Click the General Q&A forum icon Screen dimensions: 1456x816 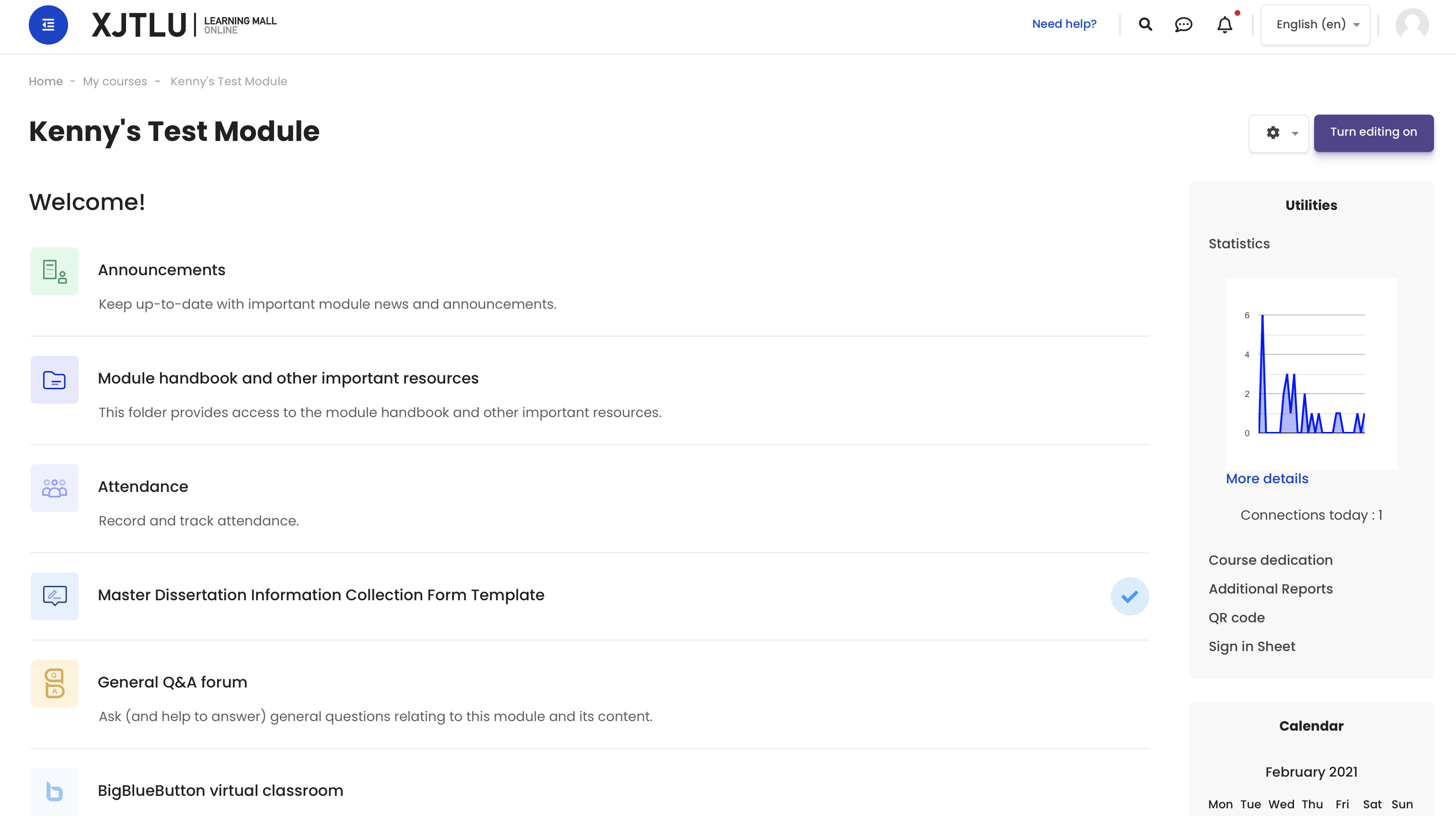[x=54, y=683]
